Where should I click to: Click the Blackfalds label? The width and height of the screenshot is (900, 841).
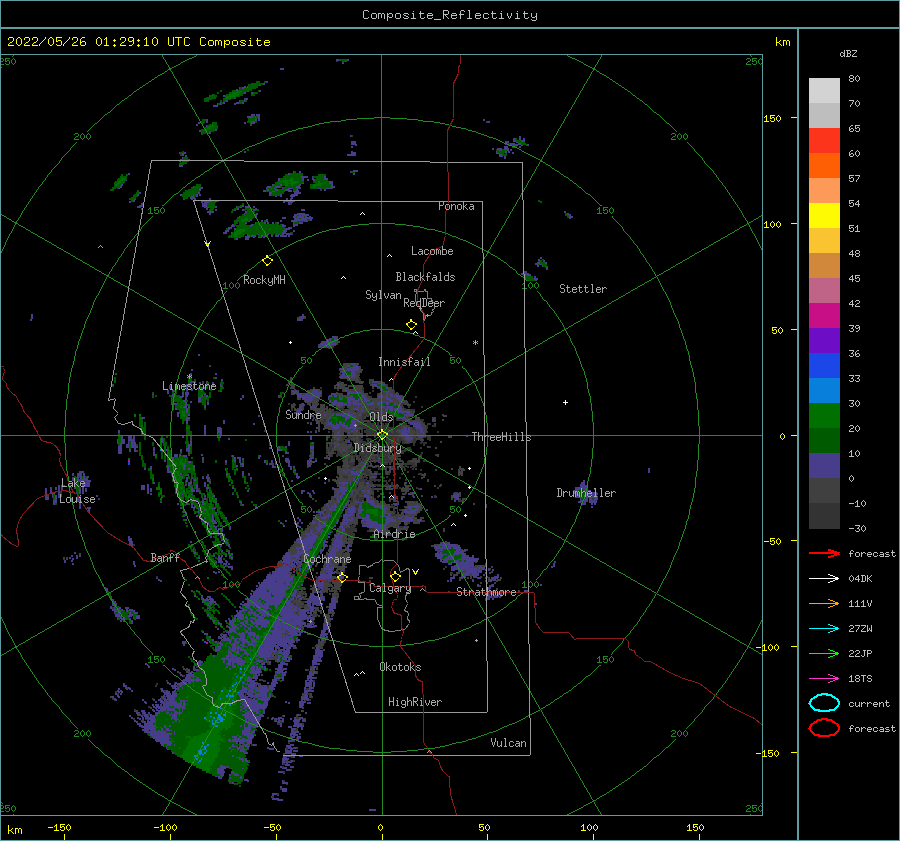425,277
